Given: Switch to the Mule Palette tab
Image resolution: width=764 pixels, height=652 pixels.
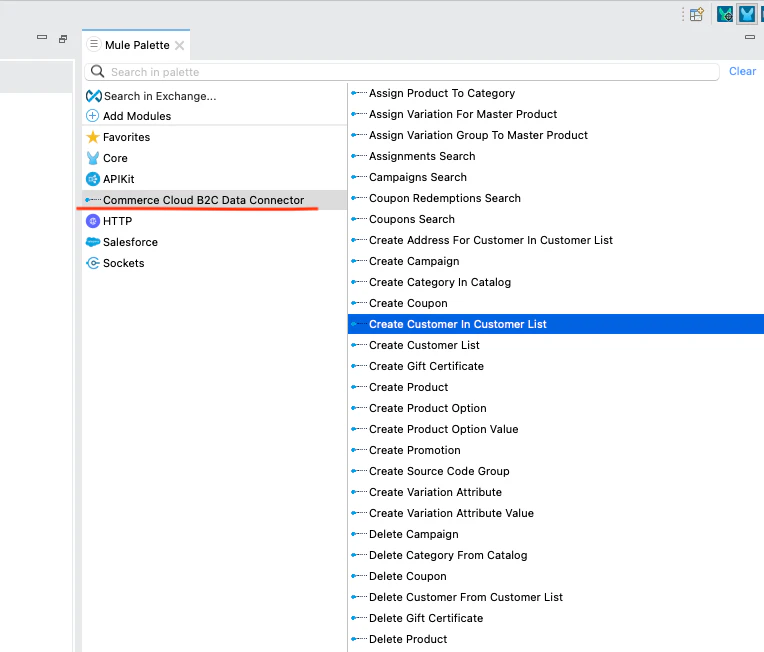Looking at the screenshot, I should pyautogui.click(x=137, y=45).
